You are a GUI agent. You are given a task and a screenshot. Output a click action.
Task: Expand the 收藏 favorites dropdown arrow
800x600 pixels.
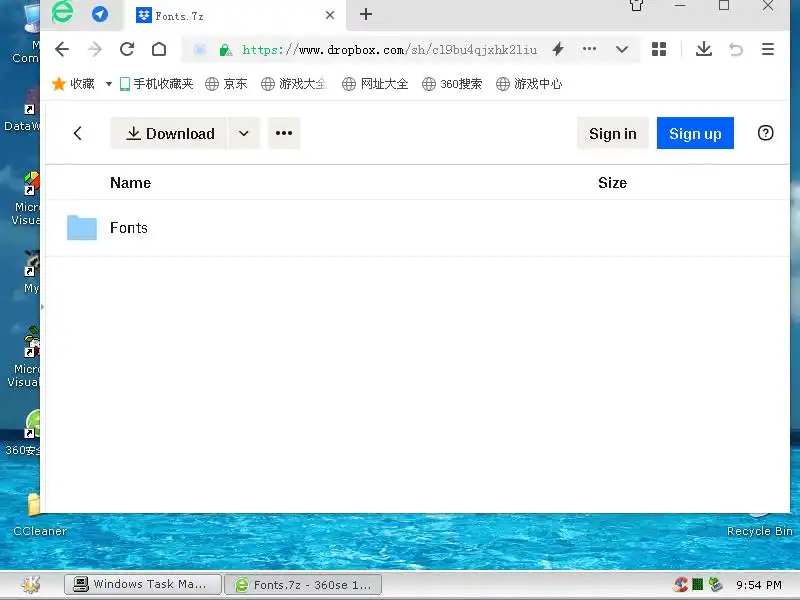pyautogui.click(x=109, y=84)
